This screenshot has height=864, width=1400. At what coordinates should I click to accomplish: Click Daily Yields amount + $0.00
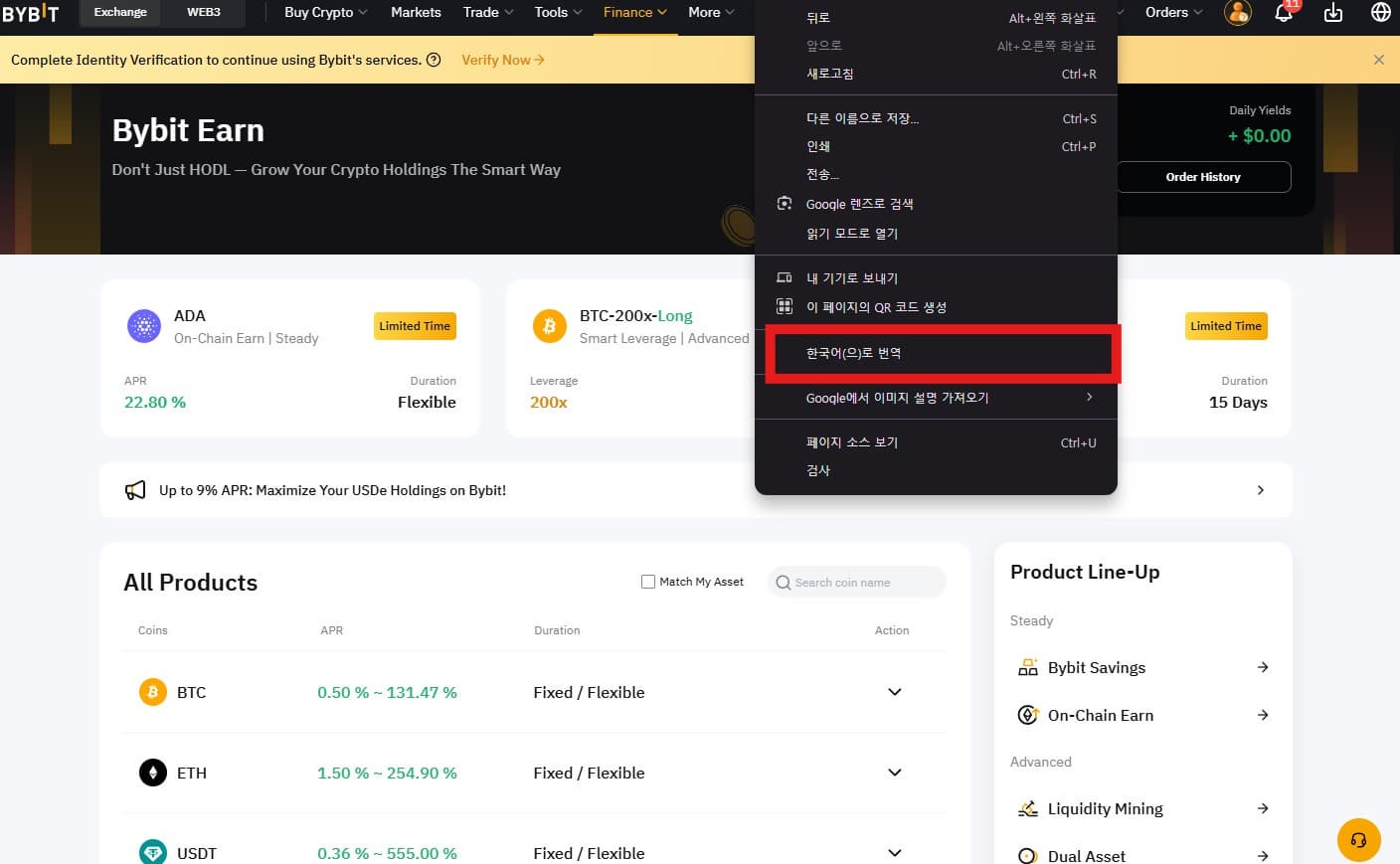1260,135
